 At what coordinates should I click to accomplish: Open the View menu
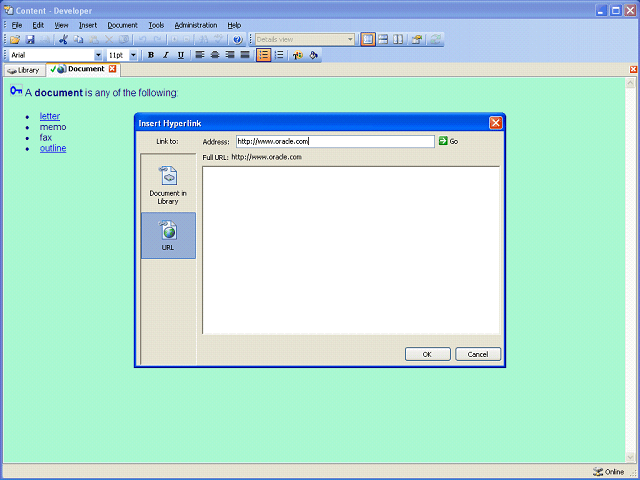61,25
